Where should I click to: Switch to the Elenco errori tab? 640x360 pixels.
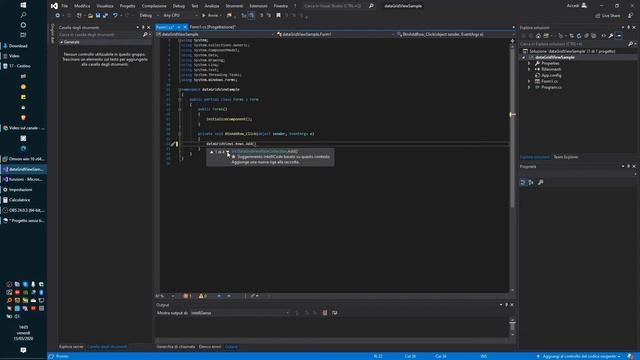pos(210,347)
